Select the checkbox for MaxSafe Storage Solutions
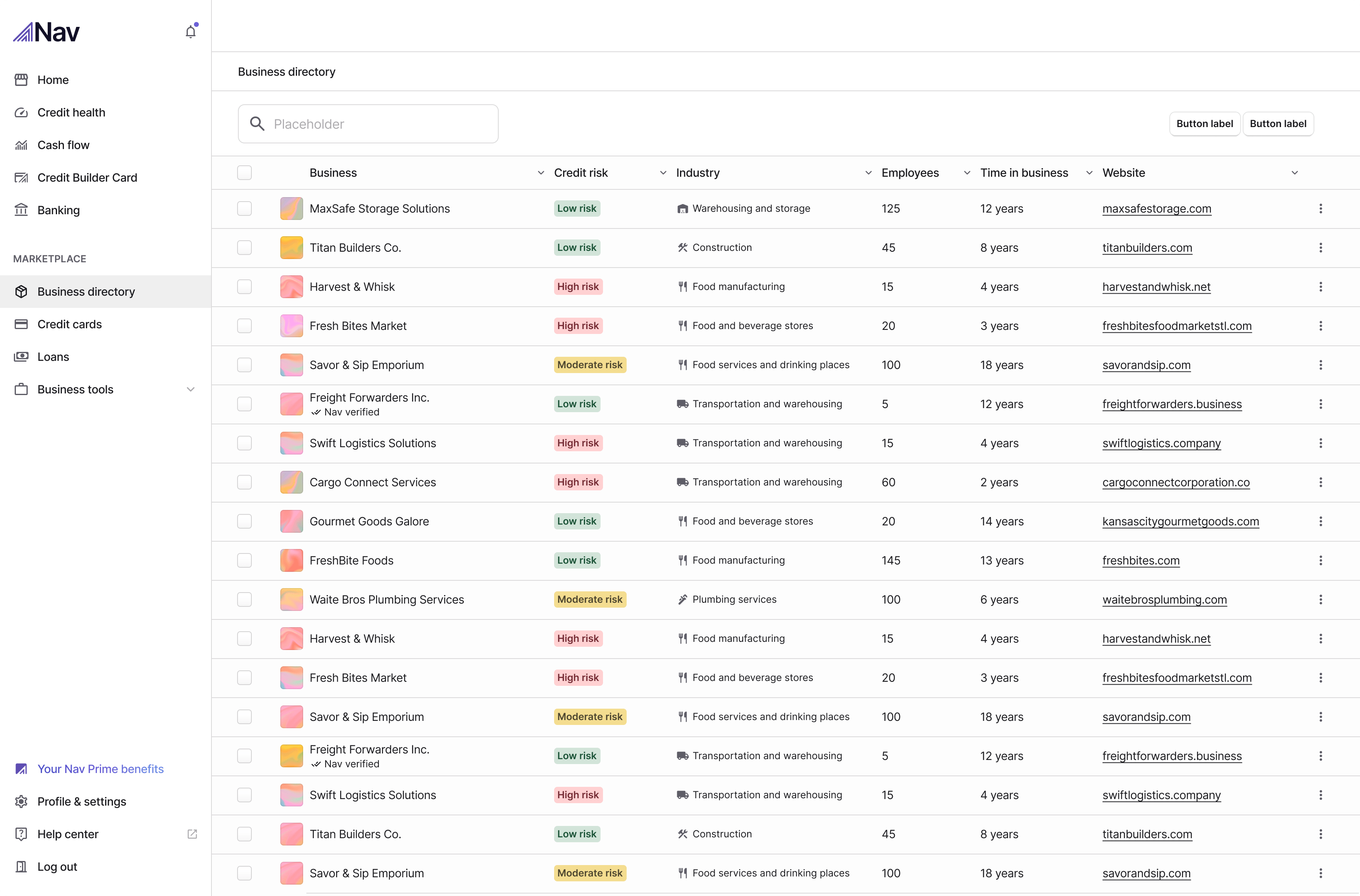 [244, 208]
